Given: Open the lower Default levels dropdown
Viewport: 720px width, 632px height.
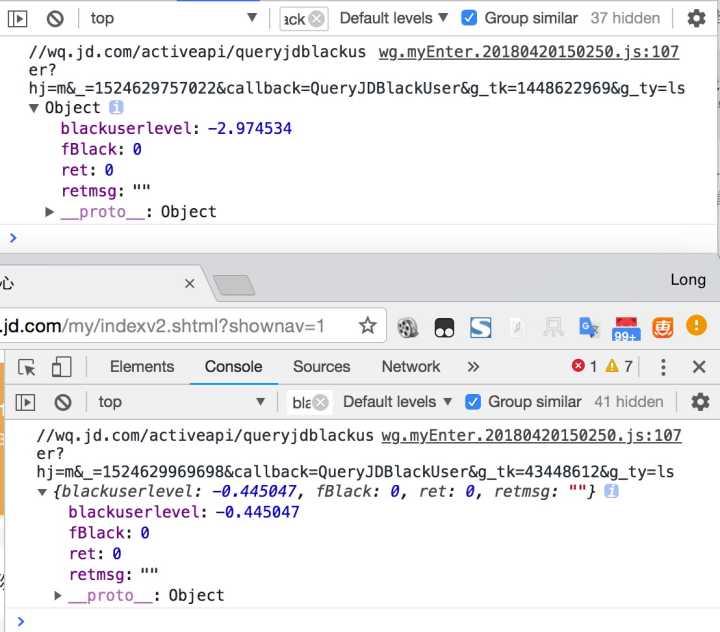Looking at the screenshot, I should [396, 402].
